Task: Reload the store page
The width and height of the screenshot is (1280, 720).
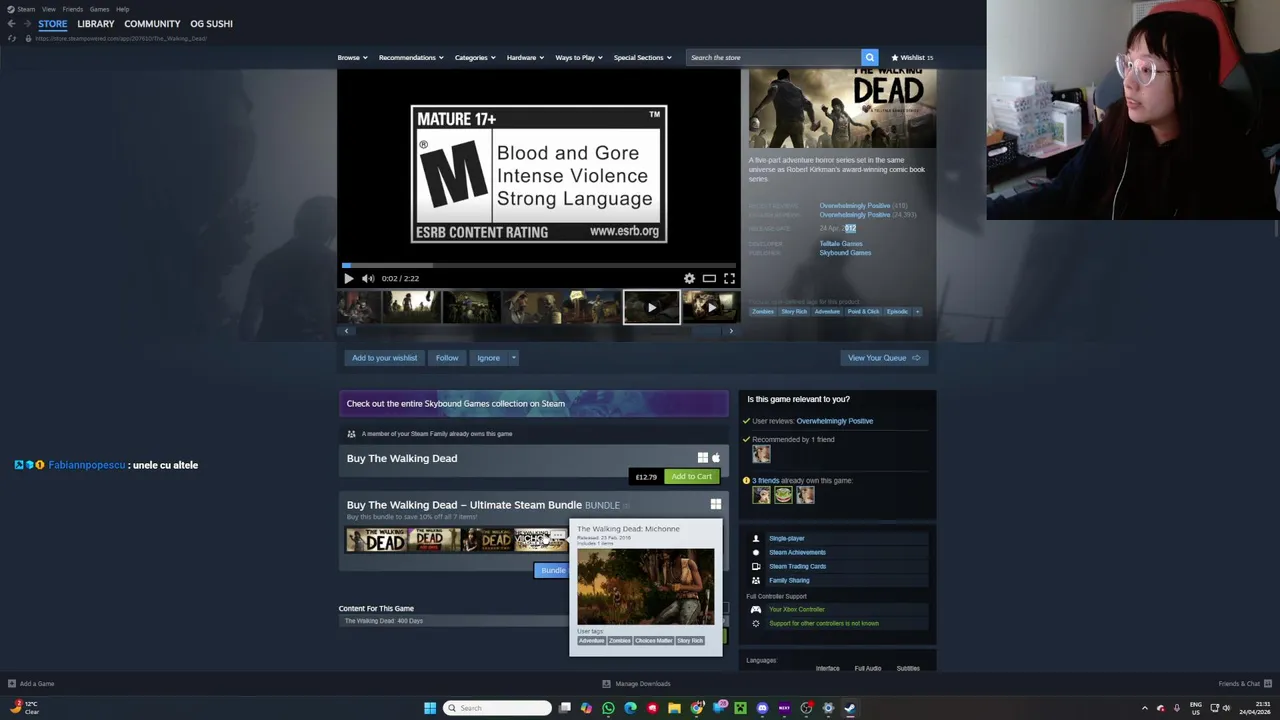Action: tap(12, 38)
